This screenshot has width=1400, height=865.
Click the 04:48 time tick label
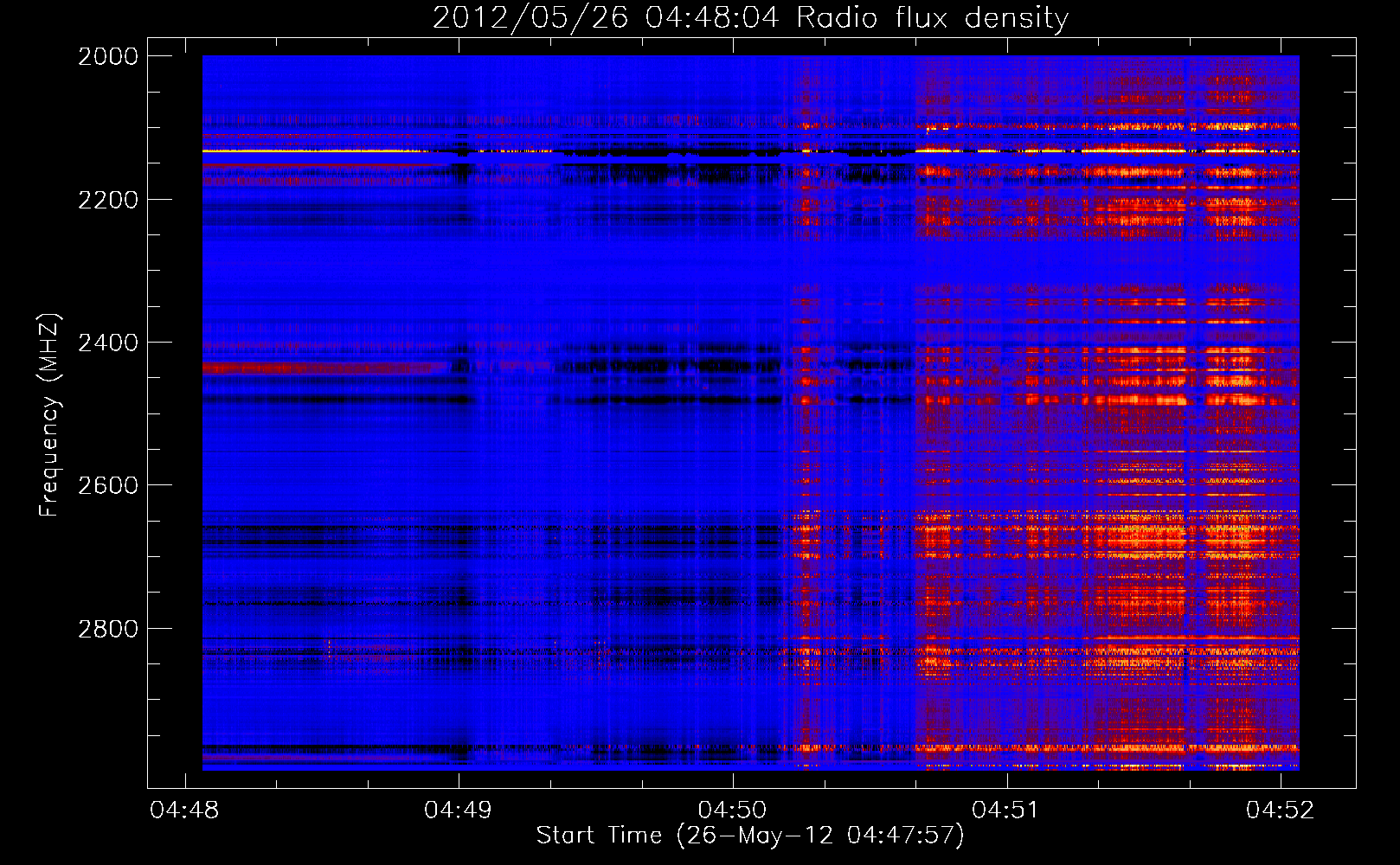(184, 810)
